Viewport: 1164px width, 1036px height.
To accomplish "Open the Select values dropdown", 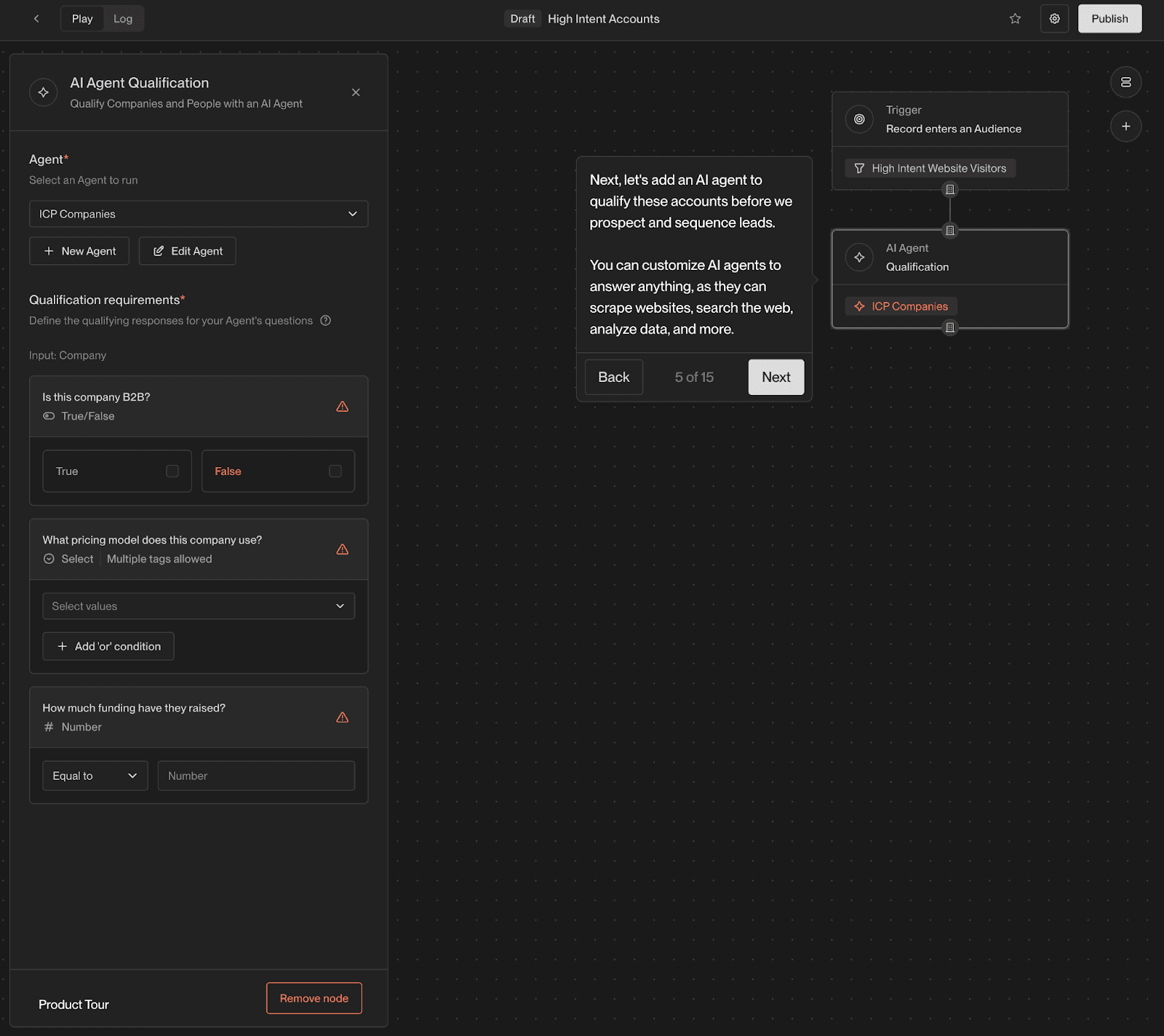I will point(199,606).
